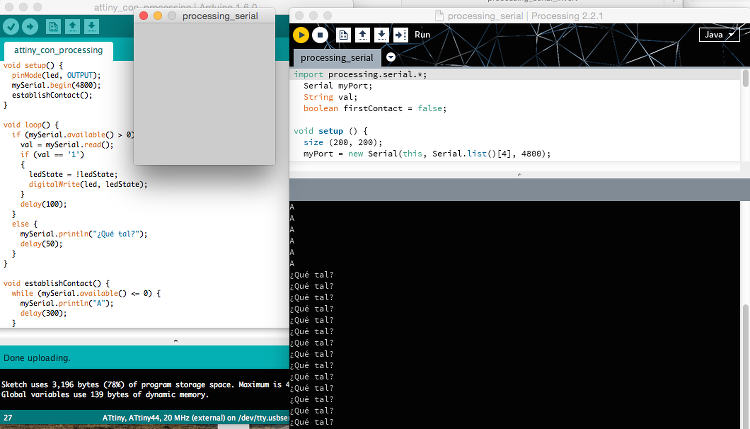Select the processing_serial tab
Screen dimensions: 750x429
tap(337, 57)
